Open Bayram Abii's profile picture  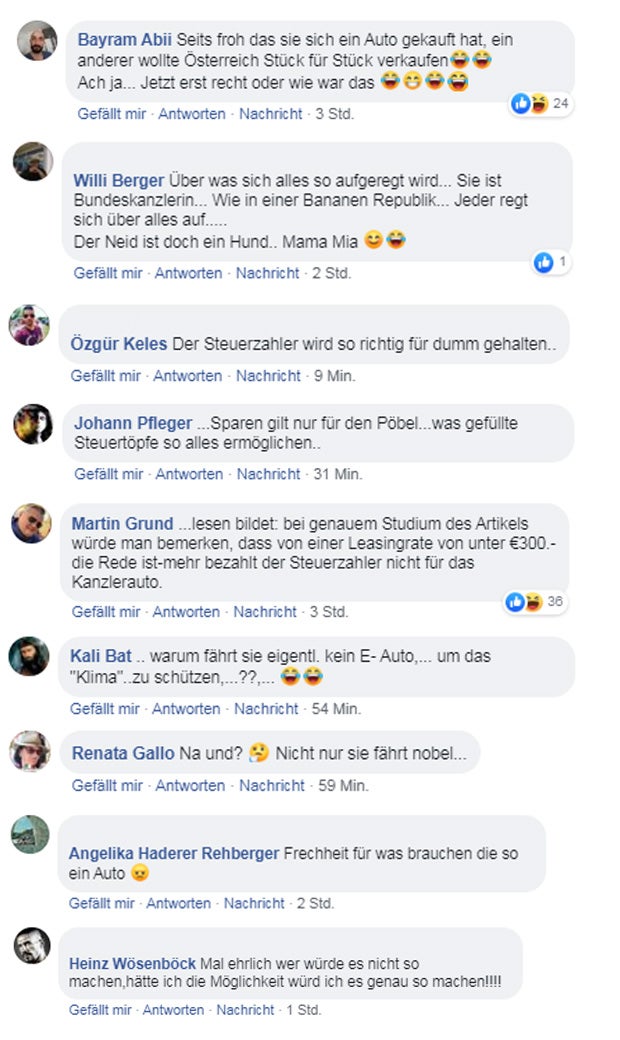(x=36, y=41)
